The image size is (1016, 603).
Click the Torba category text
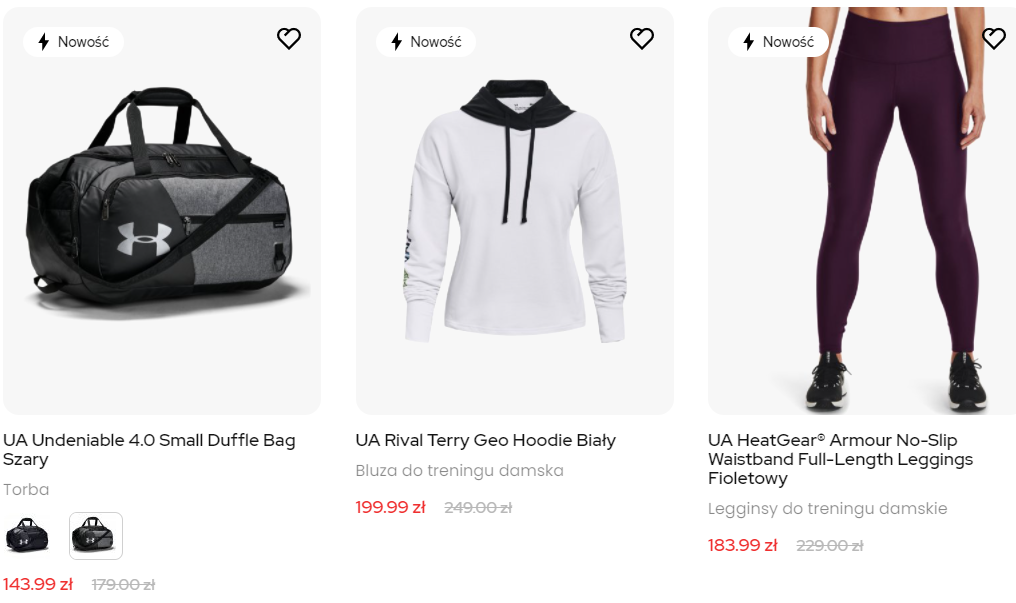26,490
